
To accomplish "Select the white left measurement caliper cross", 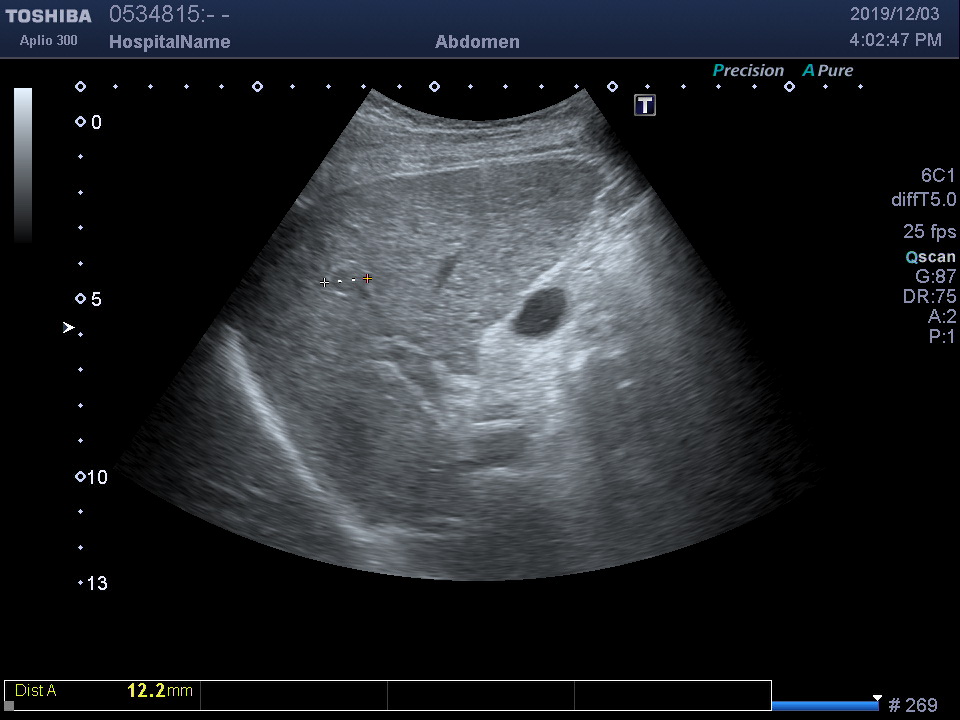I will (x=324, y=283).
